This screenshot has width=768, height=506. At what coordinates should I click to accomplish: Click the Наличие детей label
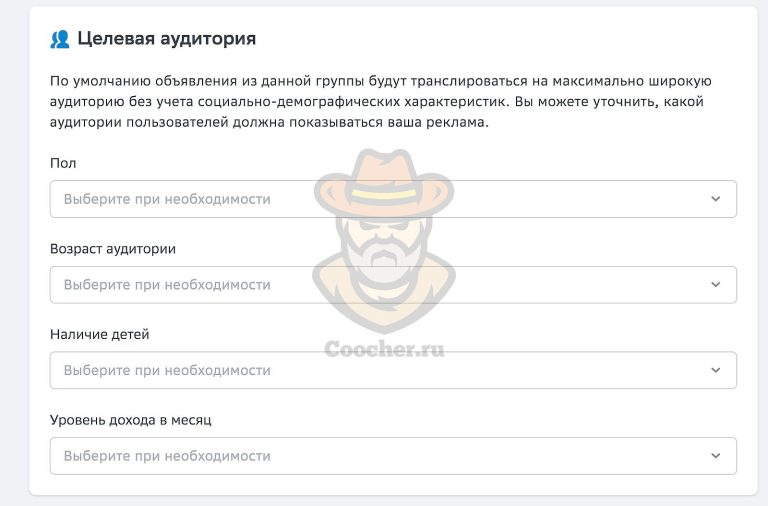pos(99,335)
